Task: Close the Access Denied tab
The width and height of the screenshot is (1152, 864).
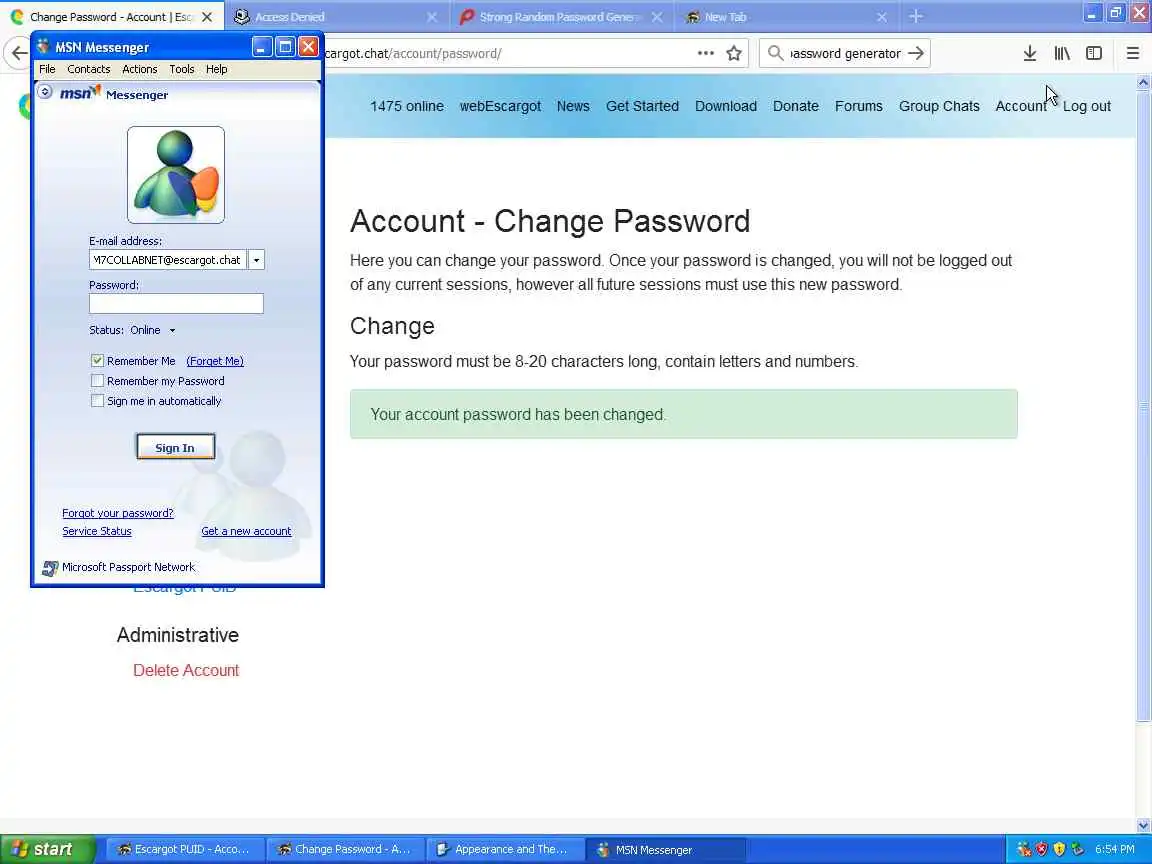Action: pos(432,17)
